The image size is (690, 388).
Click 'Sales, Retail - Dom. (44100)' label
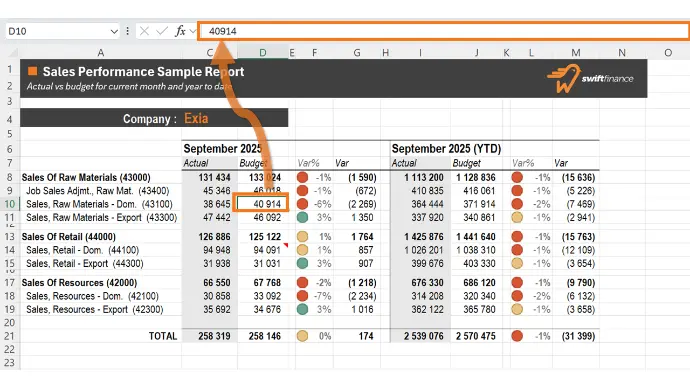pyautogui.click(x=82, y=250)
